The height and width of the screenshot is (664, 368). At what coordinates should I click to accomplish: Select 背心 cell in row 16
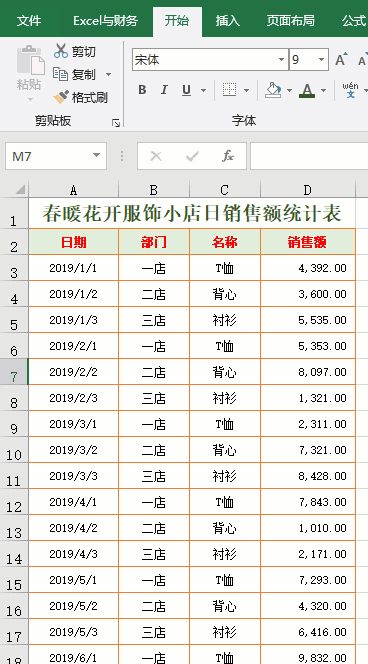point(225,606)
